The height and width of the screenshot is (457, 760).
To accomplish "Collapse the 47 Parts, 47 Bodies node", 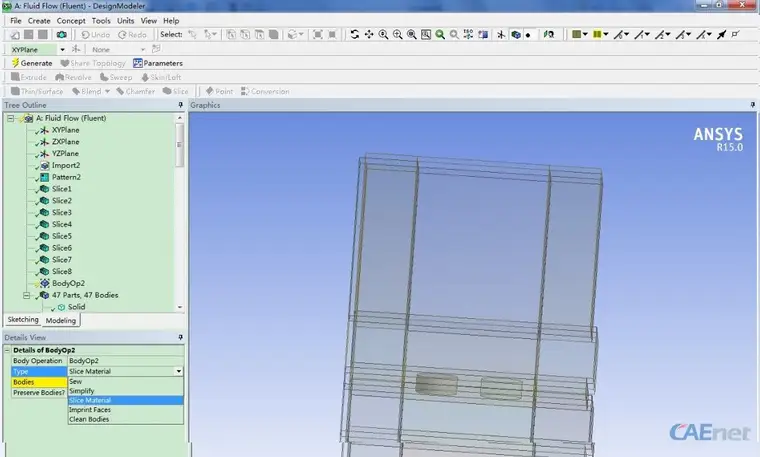I will (x=27, y=295).
